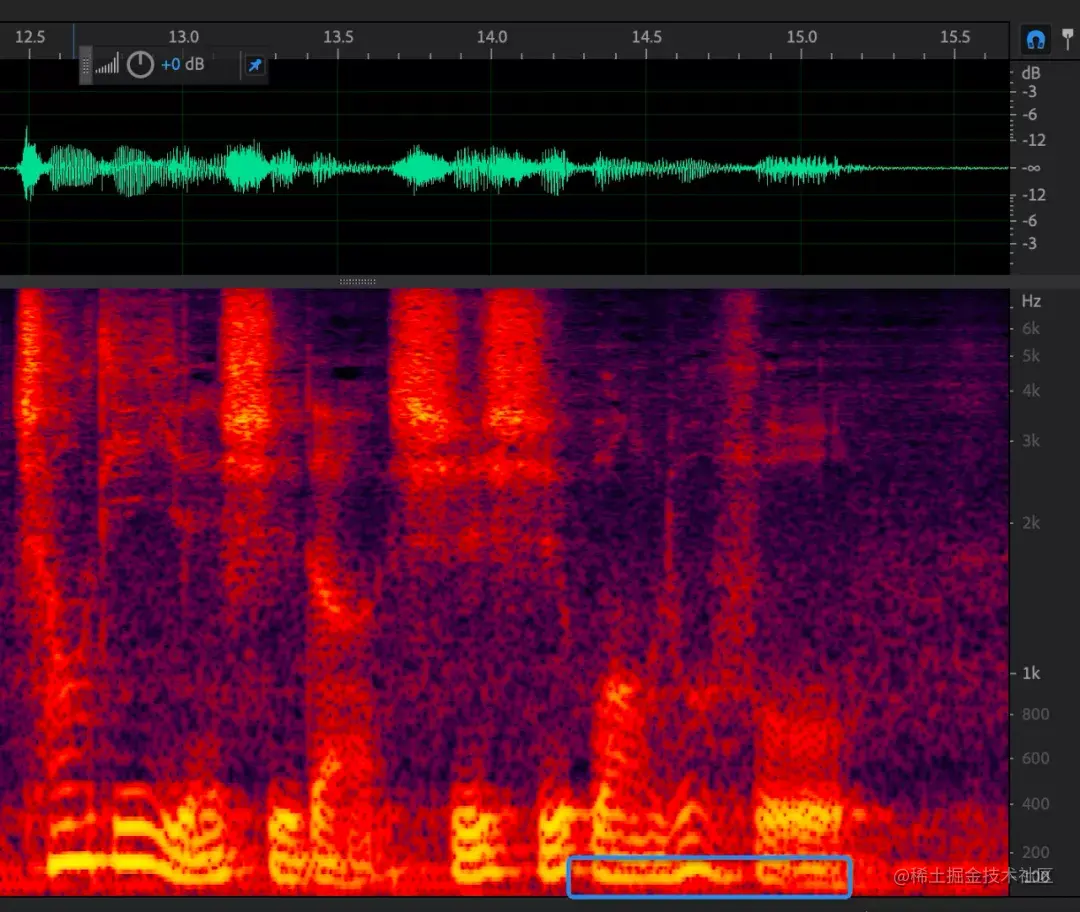Click the 13.5 mark on time ruler
The image size is (1080, 912).
338,37
